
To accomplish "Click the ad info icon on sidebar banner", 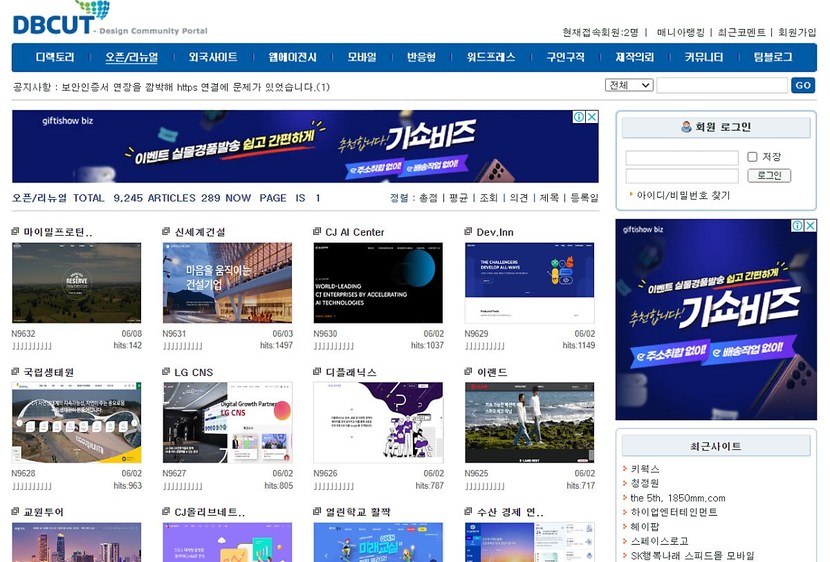I will coord(796,226).
